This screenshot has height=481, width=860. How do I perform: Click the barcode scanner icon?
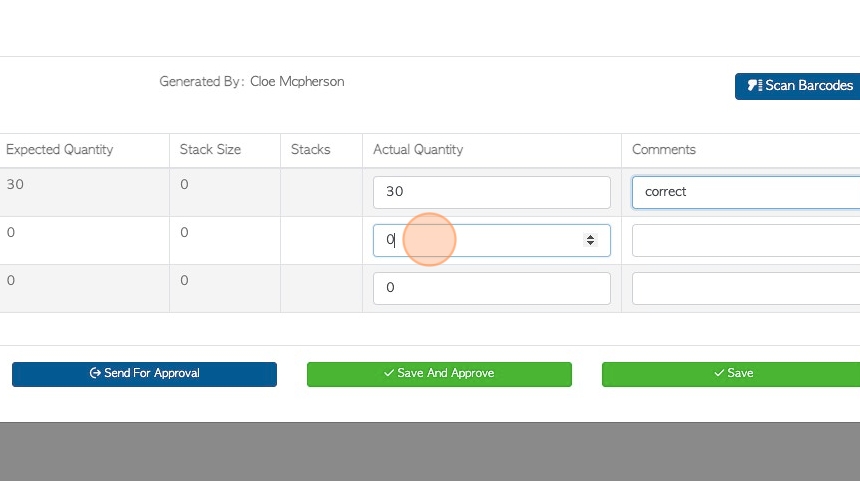[755, 86]
